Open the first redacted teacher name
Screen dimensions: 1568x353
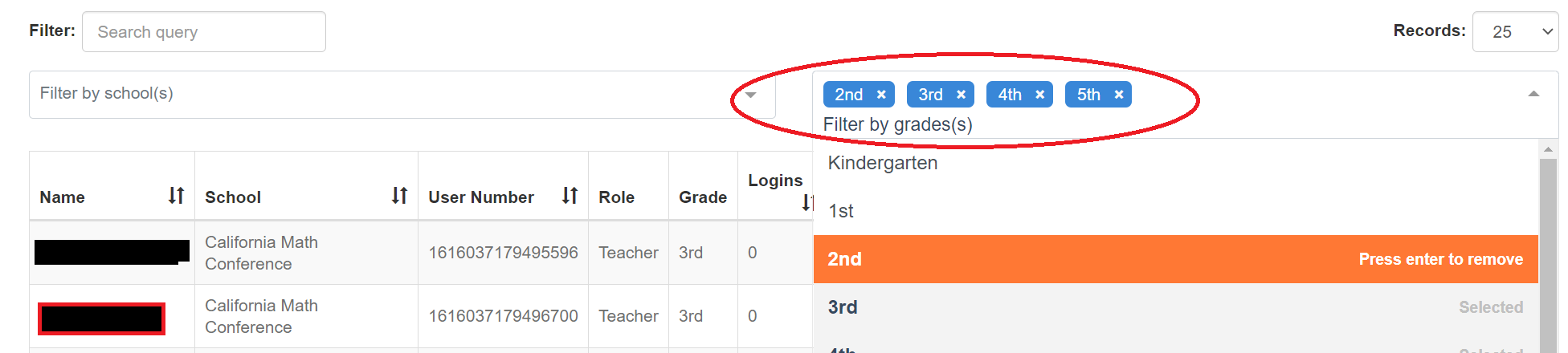point(112,252)
